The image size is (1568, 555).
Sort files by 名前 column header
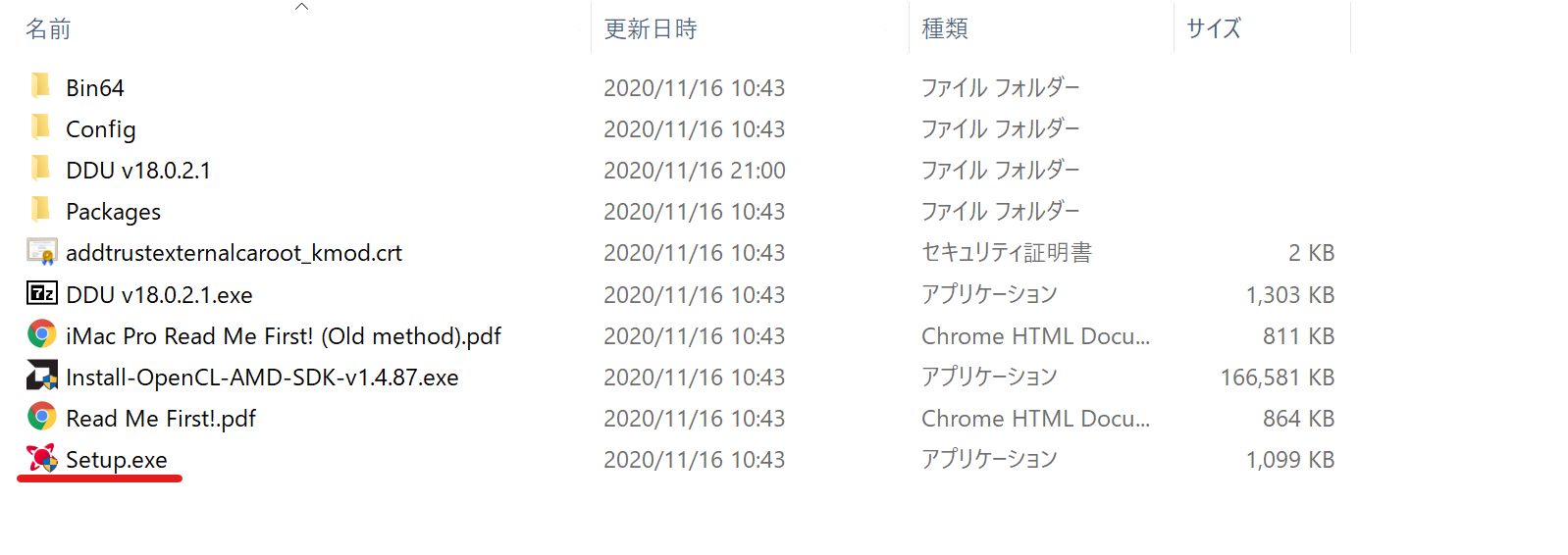pos(48,29)
